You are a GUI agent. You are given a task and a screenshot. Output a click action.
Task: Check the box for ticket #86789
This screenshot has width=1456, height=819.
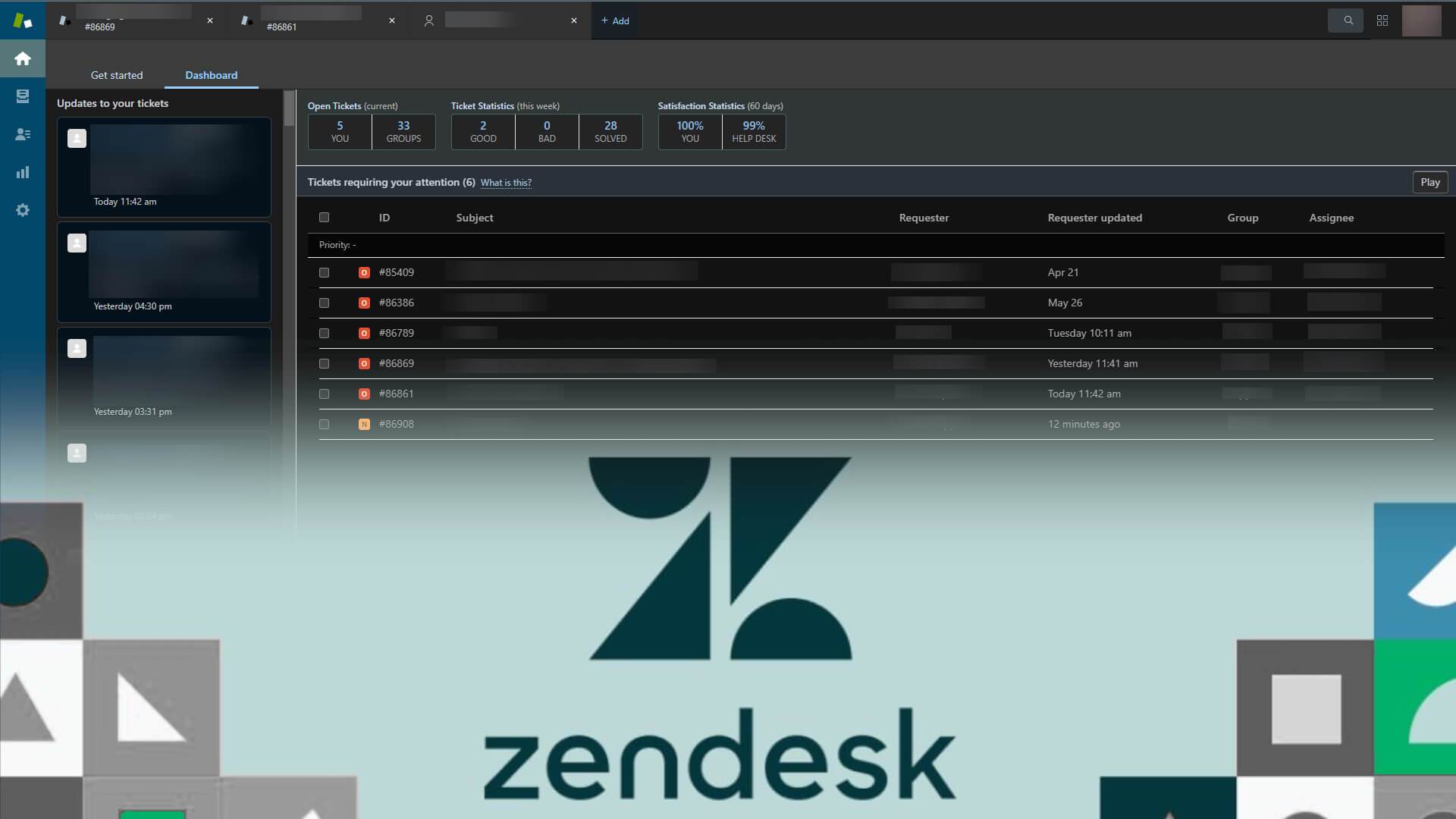click(x=325, y=333)
